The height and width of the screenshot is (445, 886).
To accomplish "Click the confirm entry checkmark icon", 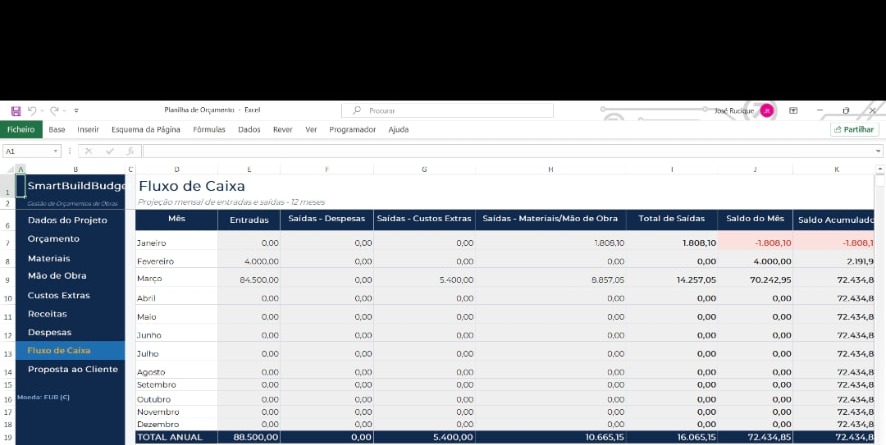I will (x=110, y=151).
